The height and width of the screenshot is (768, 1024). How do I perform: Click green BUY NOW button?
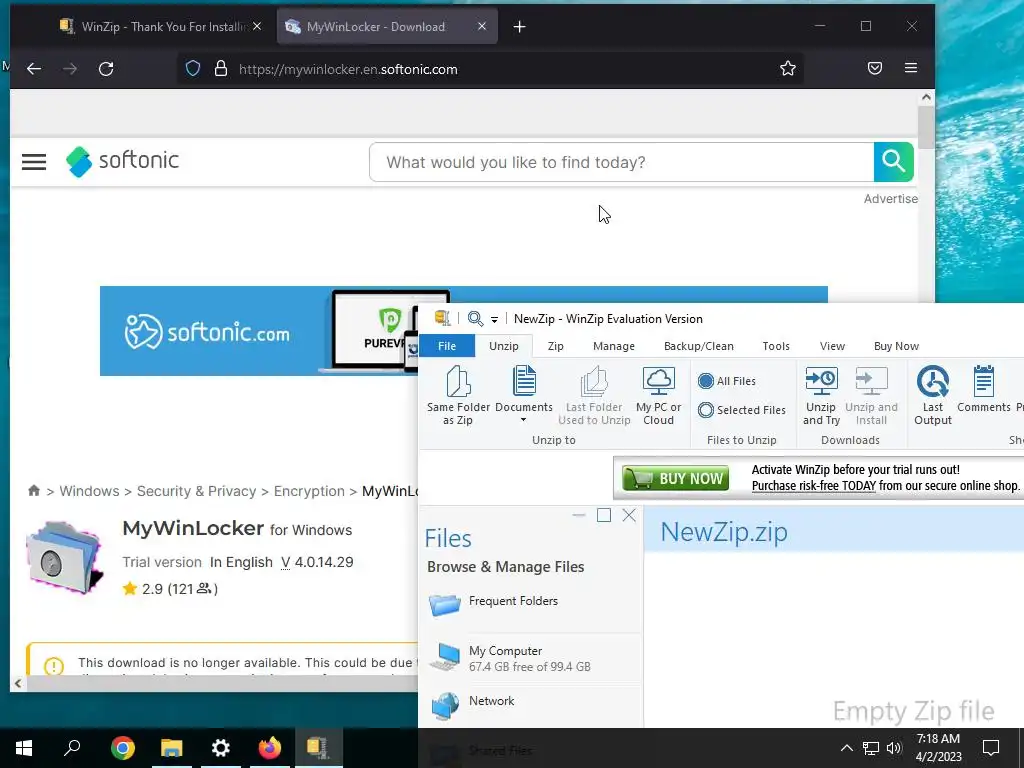(x=675, y=479)
